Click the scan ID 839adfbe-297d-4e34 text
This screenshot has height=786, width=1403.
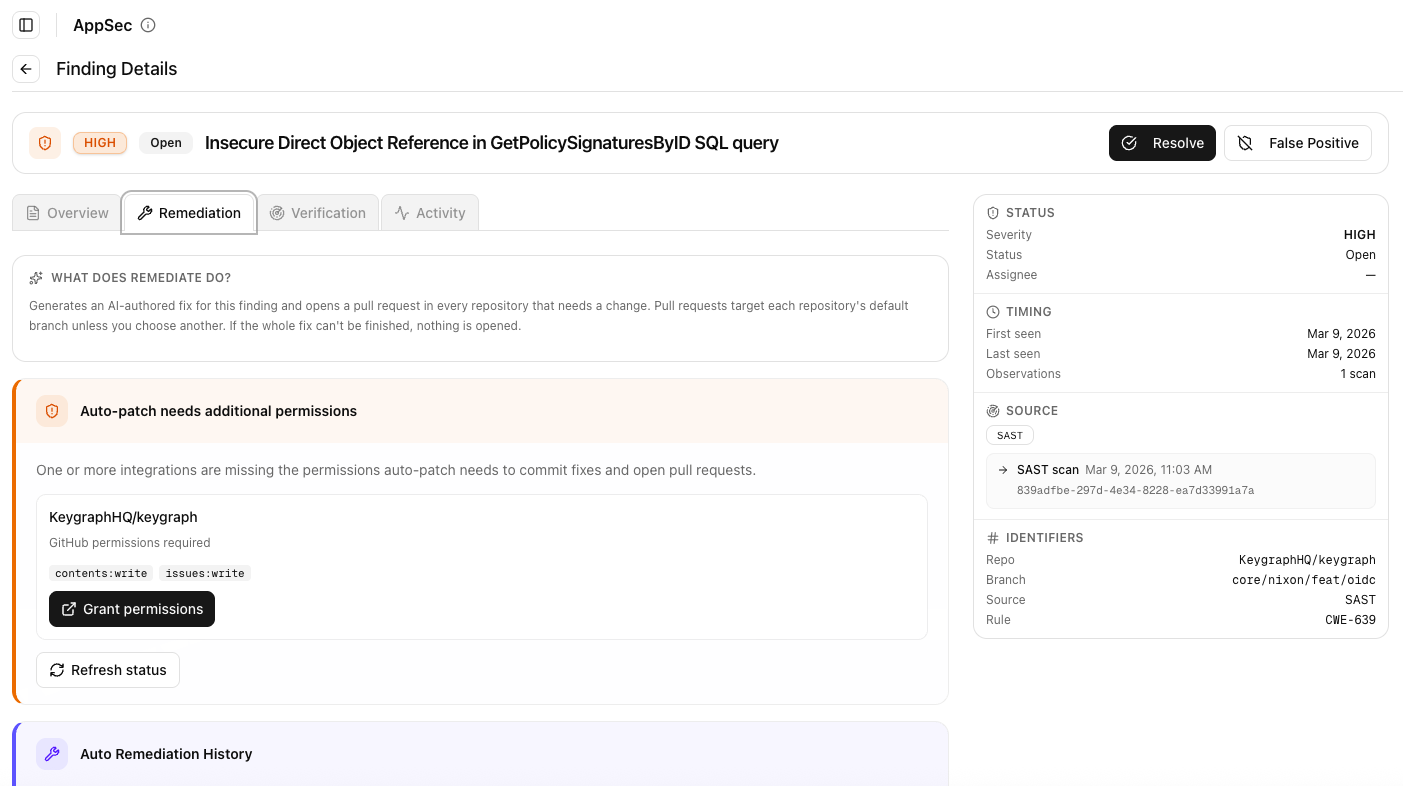pos(1135,491)
